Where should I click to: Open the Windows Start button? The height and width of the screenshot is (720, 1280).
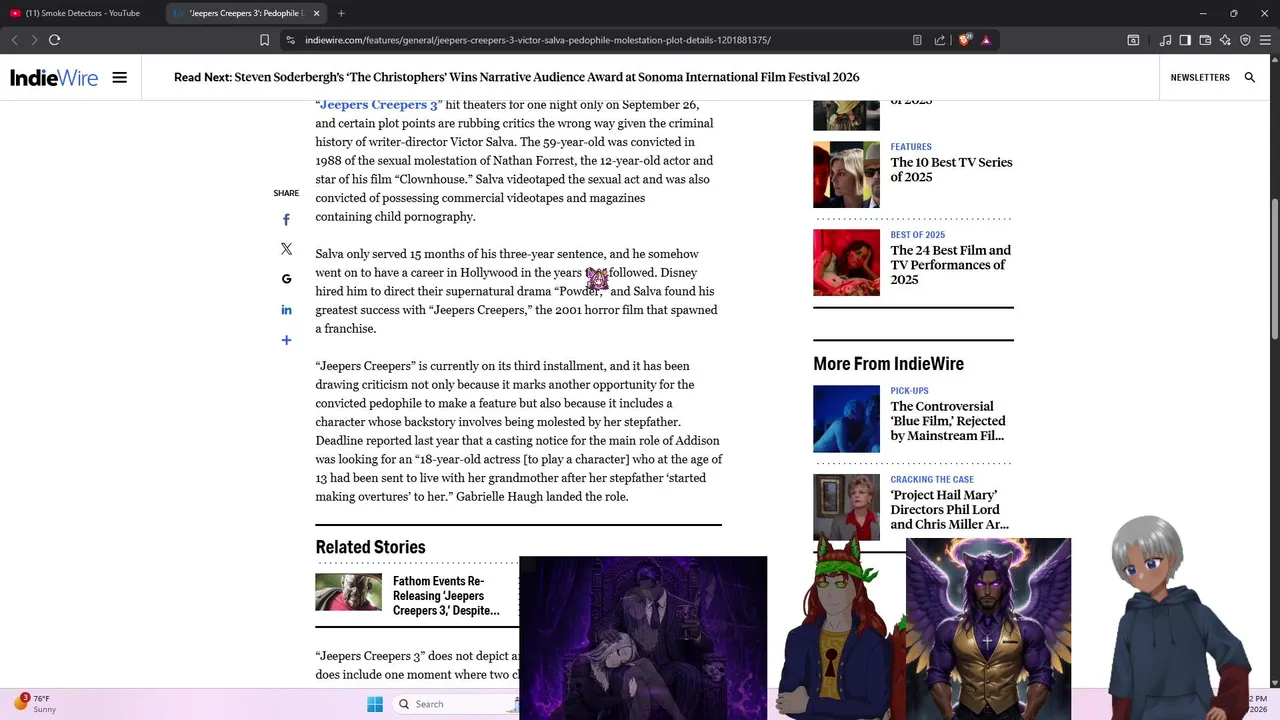point(375,704)
